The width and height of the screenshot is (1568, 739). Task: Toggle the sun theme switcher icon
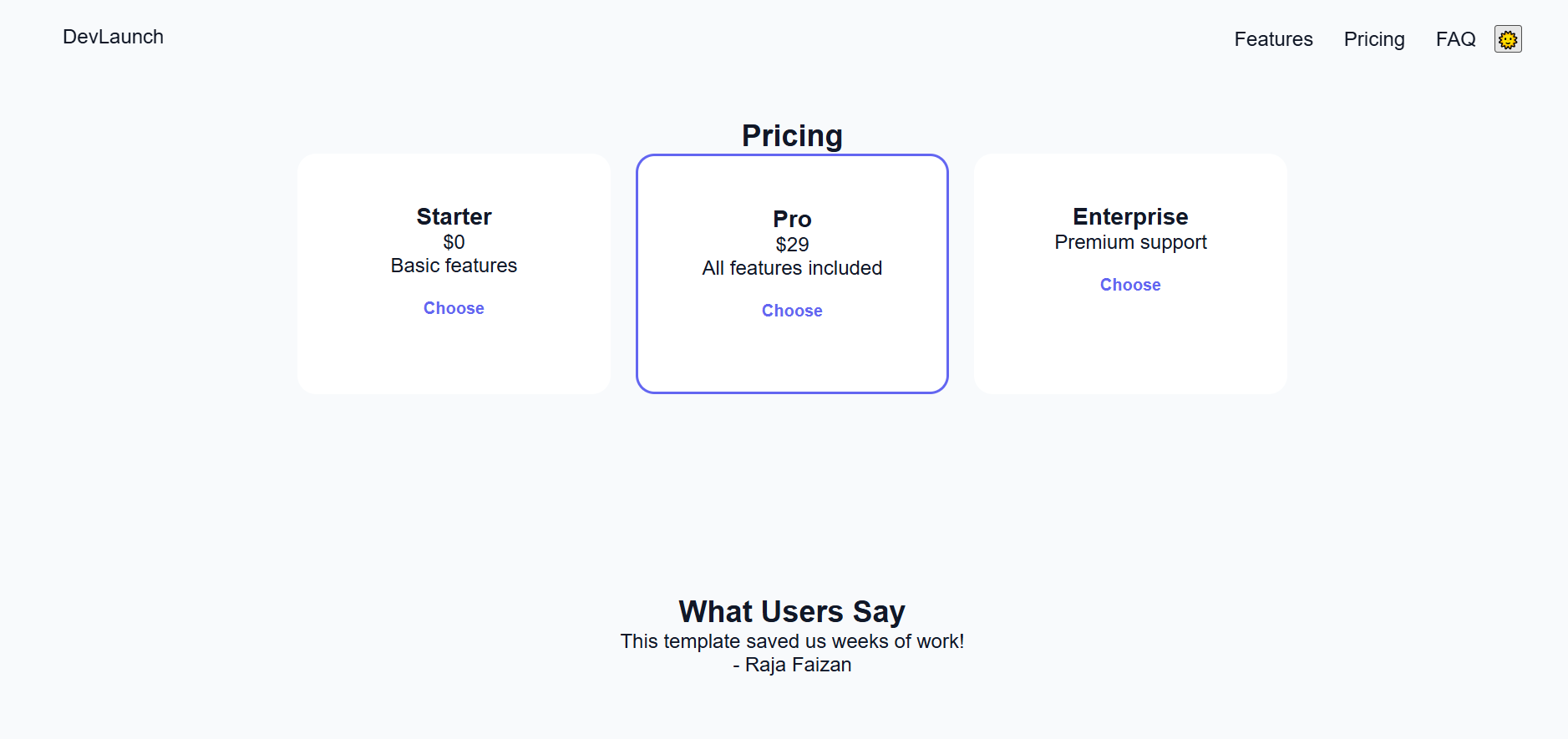(x=1508, y=39)
